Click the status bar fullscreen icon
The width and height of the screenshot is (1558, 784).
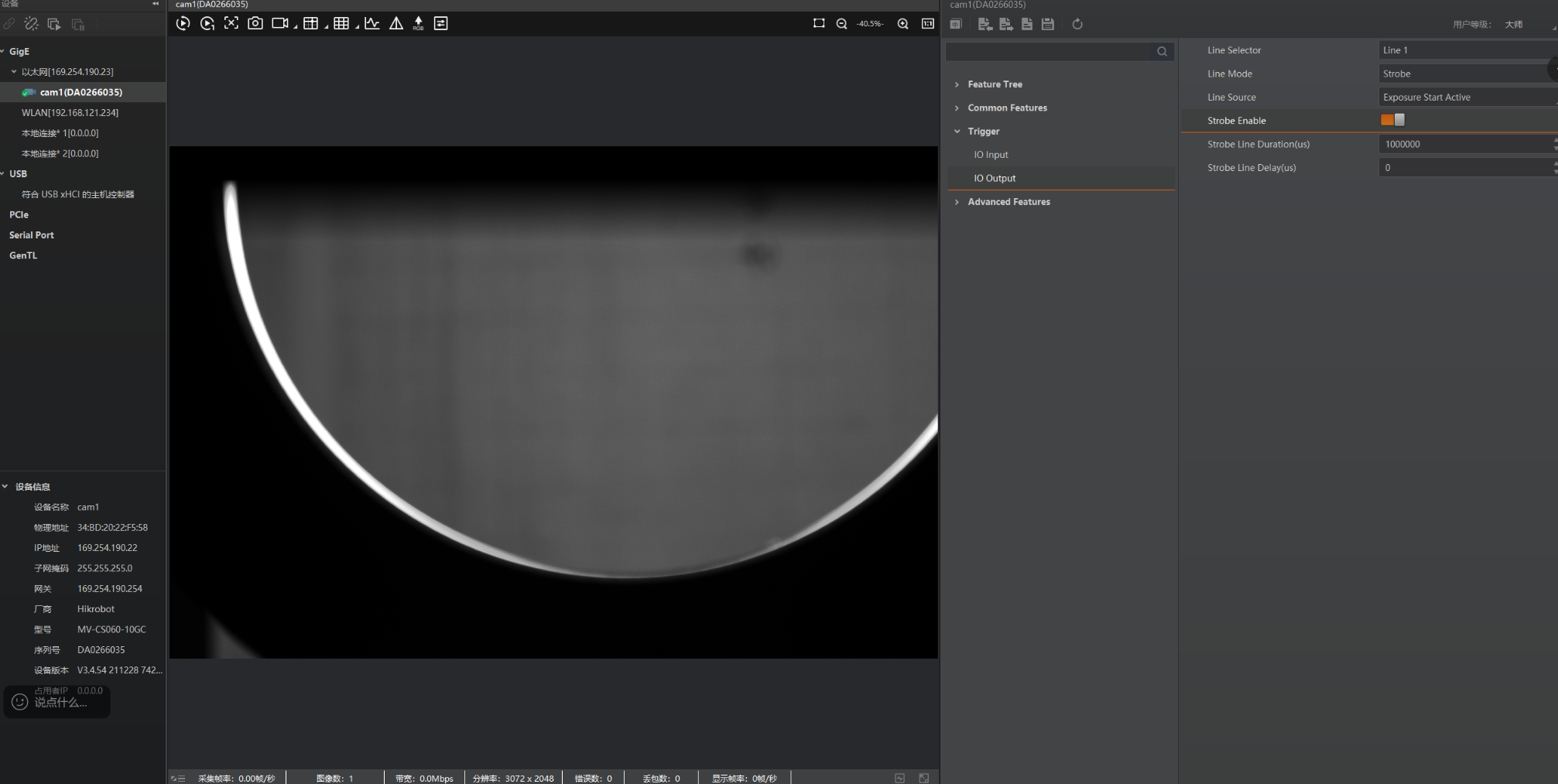pos(923,778)
